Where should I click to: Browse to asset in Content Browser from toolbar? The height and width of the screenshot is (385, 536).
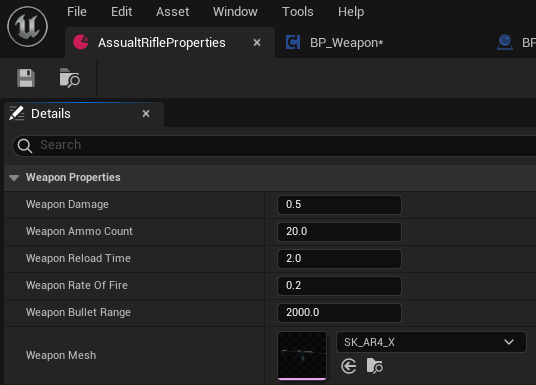pyautogui.click(x=69, y=78)
